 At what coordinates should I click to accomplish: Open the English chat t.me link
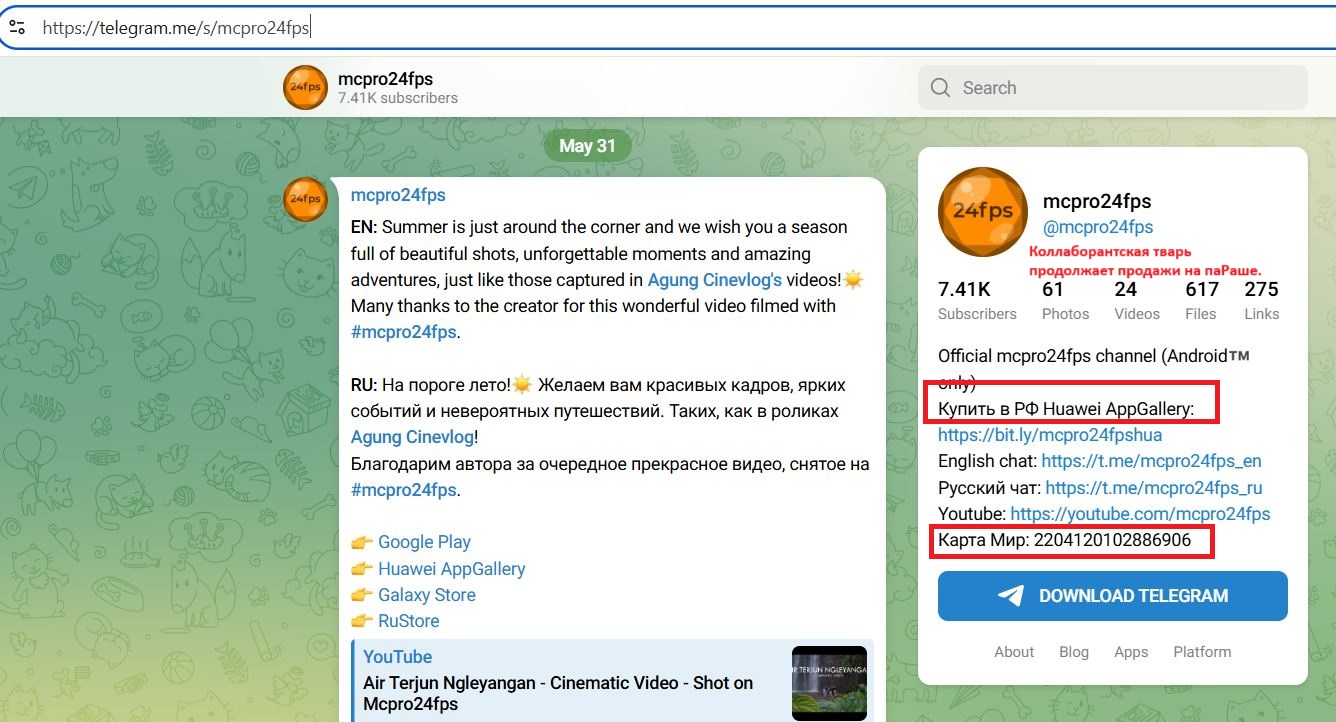click(1151, 461)
